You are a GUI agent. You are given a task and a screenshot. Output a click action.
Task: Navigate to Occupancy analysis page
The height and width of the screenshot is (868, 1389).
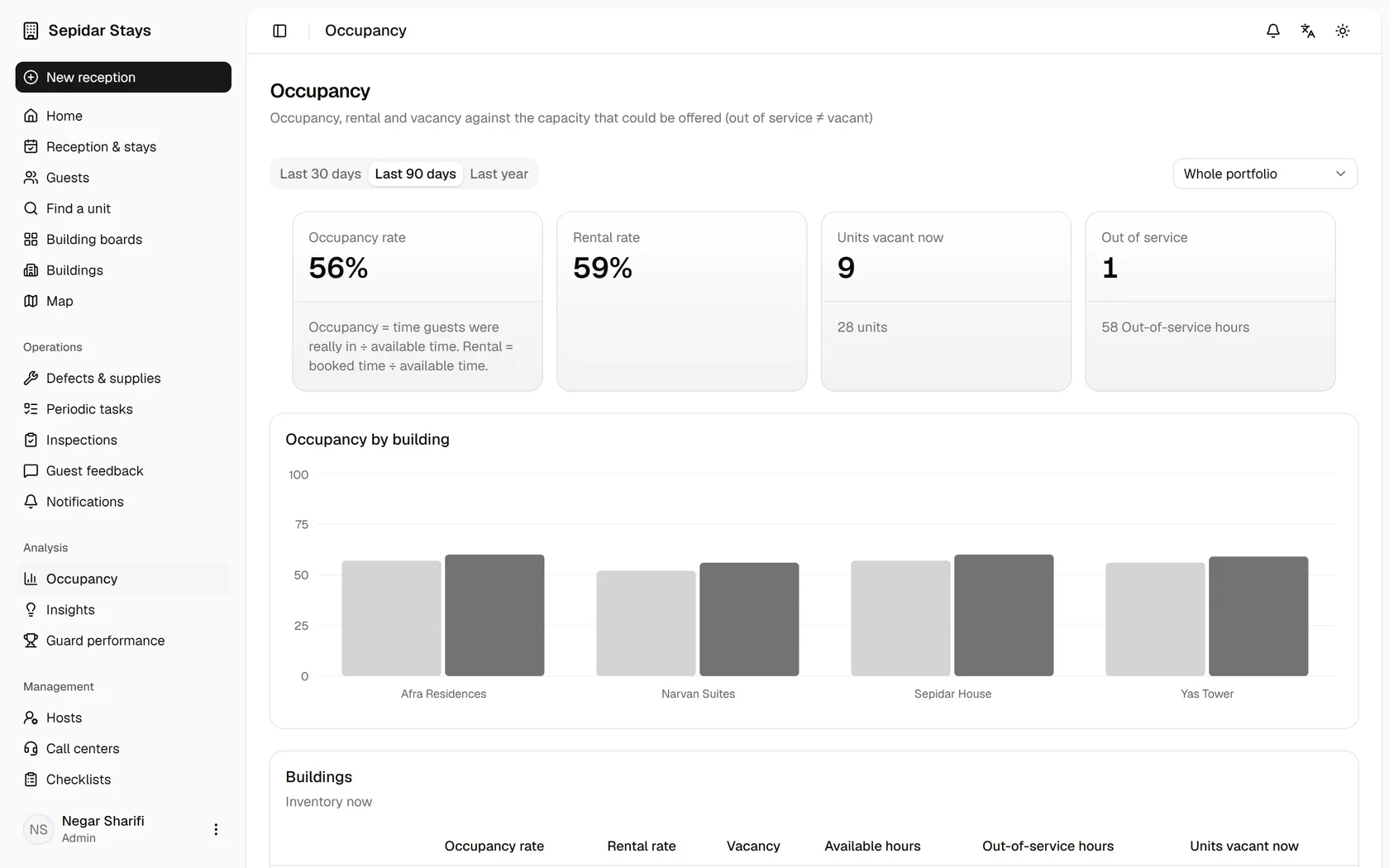click(x=123, y=579)
